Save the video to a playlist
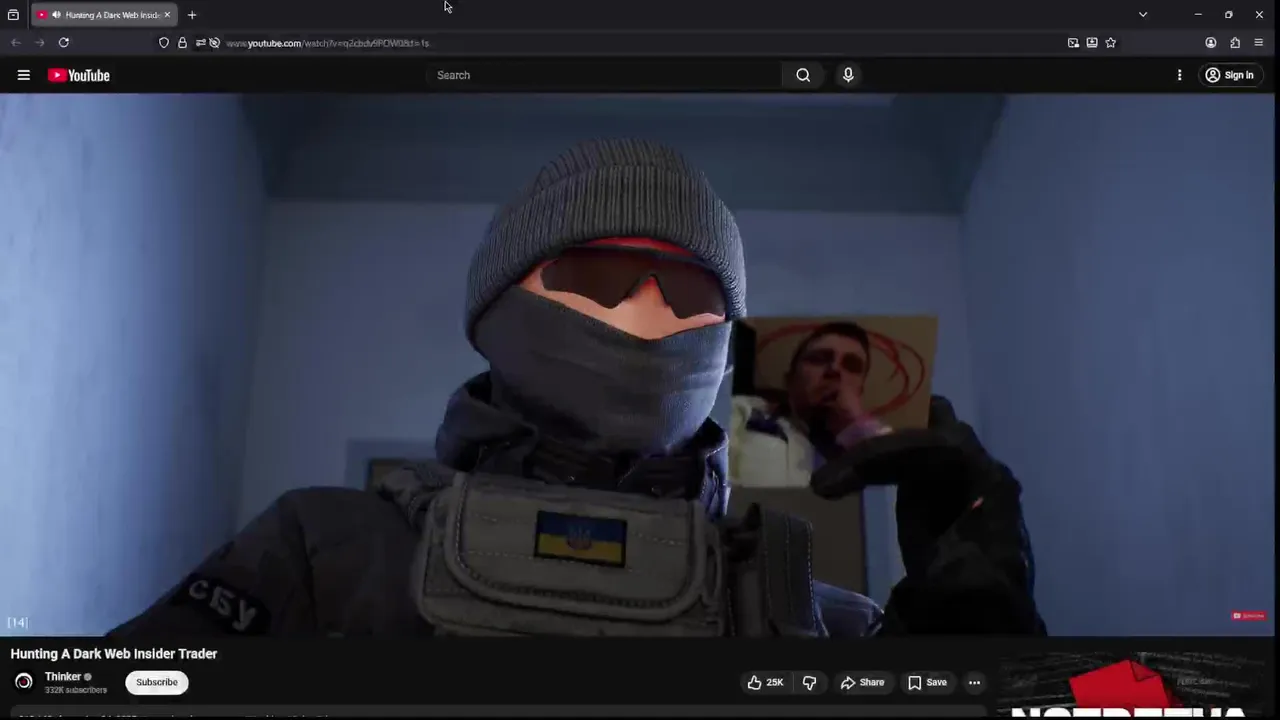This screenshot has width=1280, height=720. [x=927, y=682]
